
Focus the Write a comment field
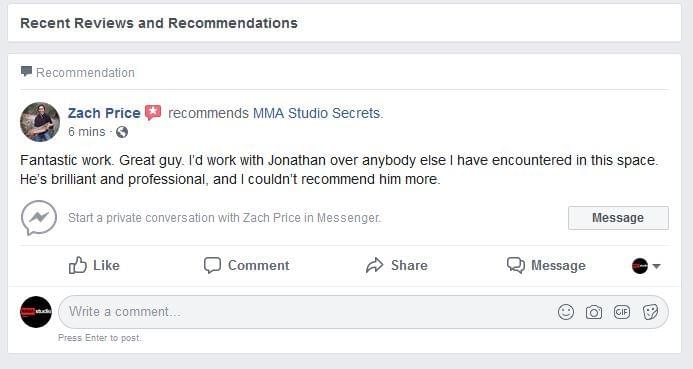363,312
